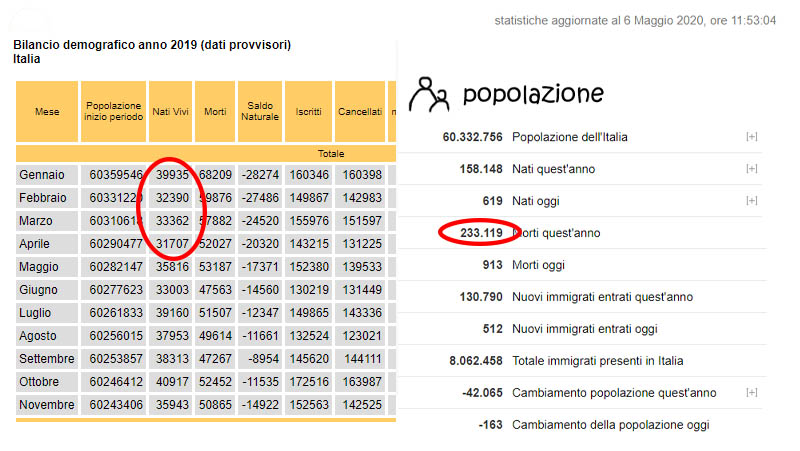
Task: Expand Cambiamento popolazione quest'anno details
Action: (751, 393)
